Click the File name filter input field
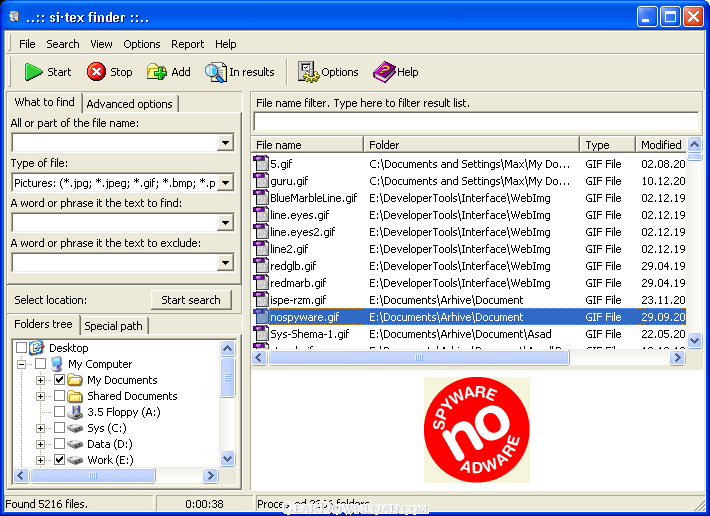The image size is (710, 516). (476, 121)
